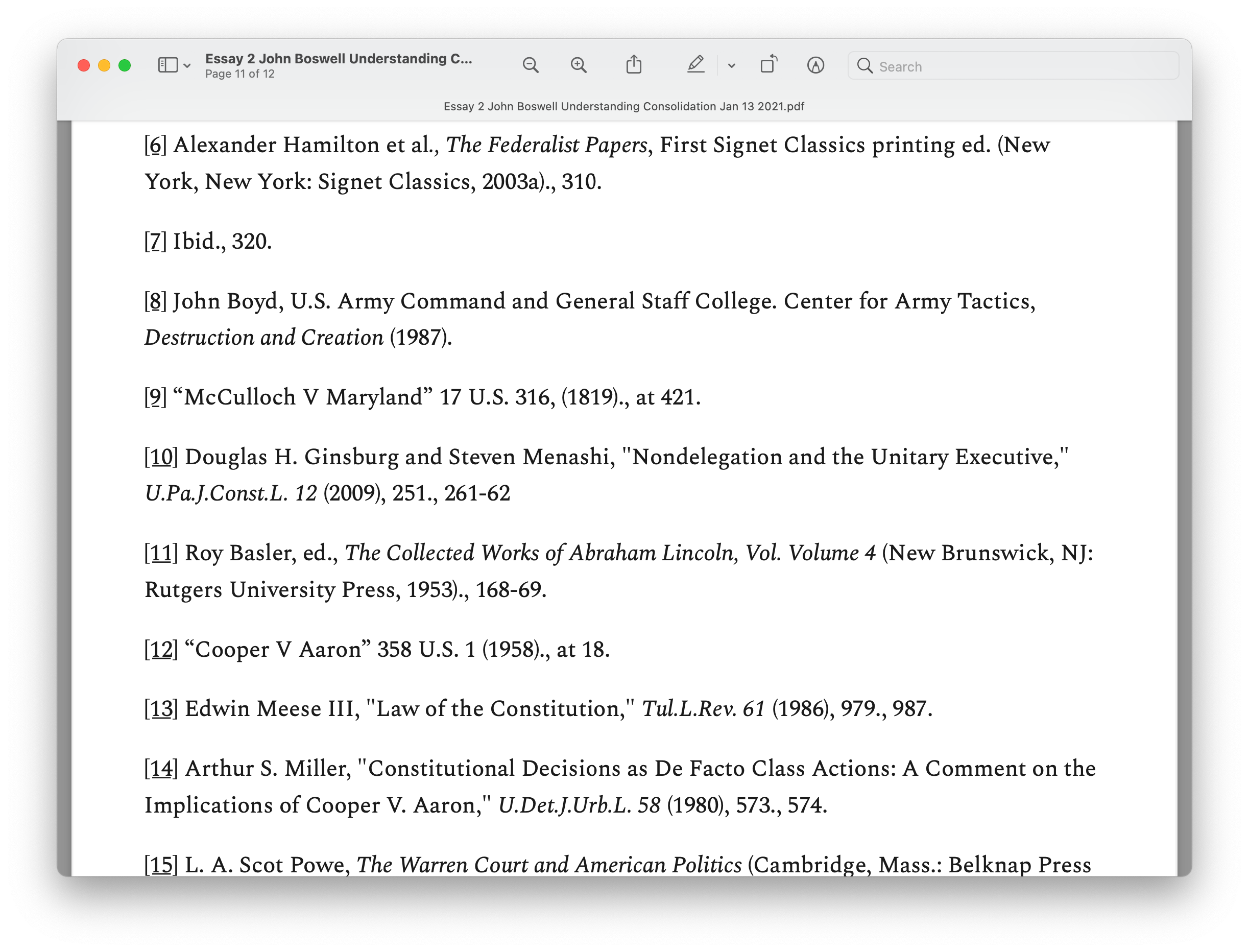Viewport: 1249px width, 952px height.
Task: Click 'Page 11 of 12' indicator
Action: 240,74
